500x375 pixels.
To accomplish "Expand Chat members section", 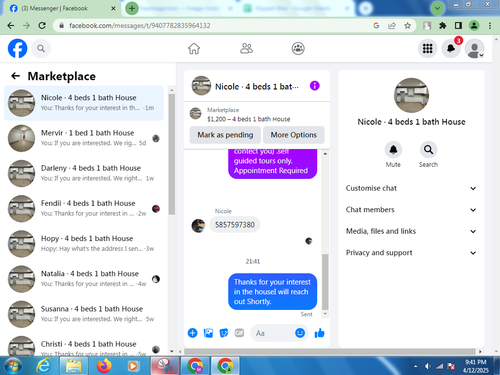I will (411, 210).
